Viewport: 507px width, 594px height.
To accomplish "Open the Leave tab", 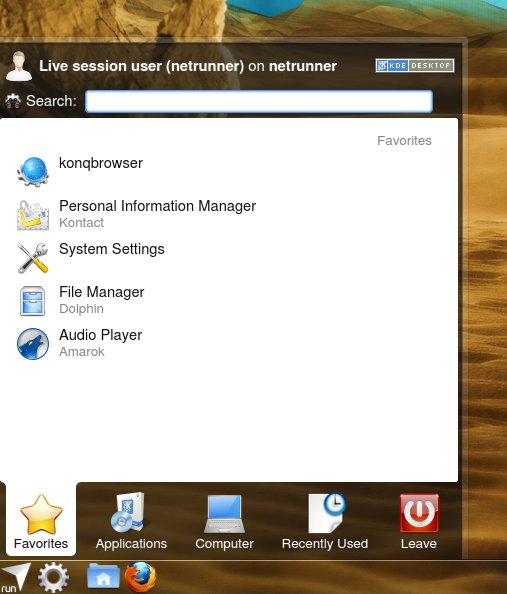I will (419, 522).
